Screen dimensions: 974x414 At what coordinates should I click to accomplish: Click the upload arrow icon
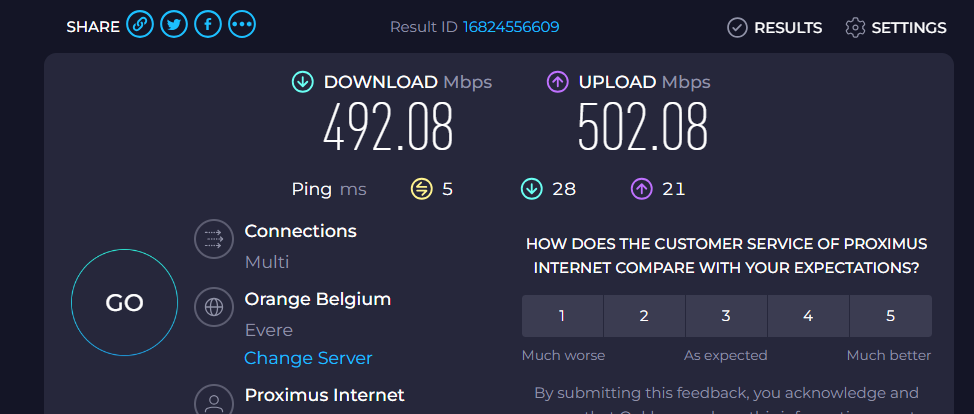[558, 82]
